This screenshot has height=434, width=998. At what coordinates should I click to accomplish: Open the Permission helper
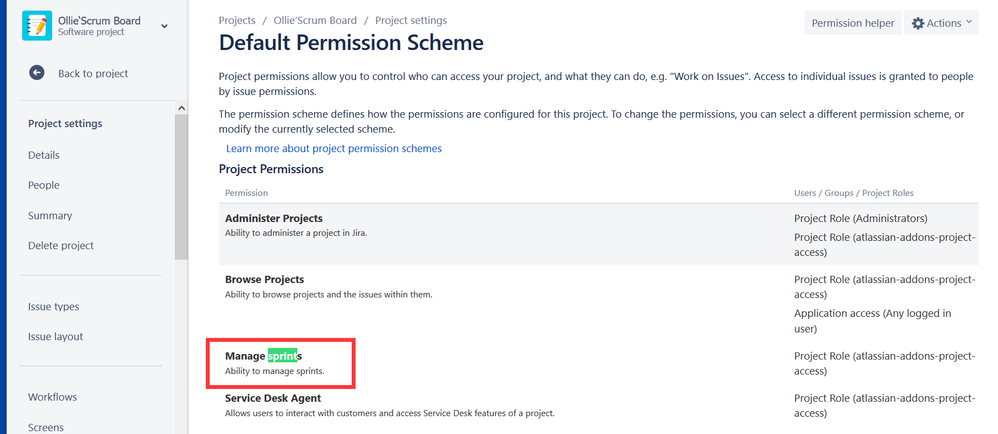pos(852,23)
